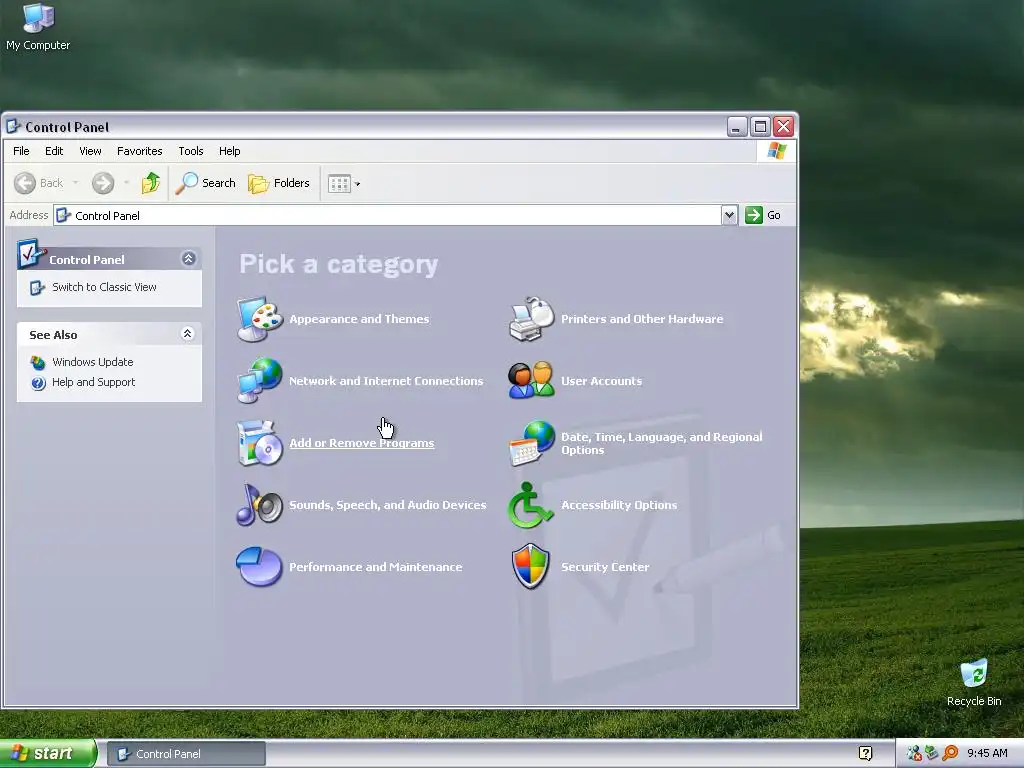The height and width of the screenshot is (768, 1024).
Task: Click Printers and Other Hardware link
Action: point(642,319)
